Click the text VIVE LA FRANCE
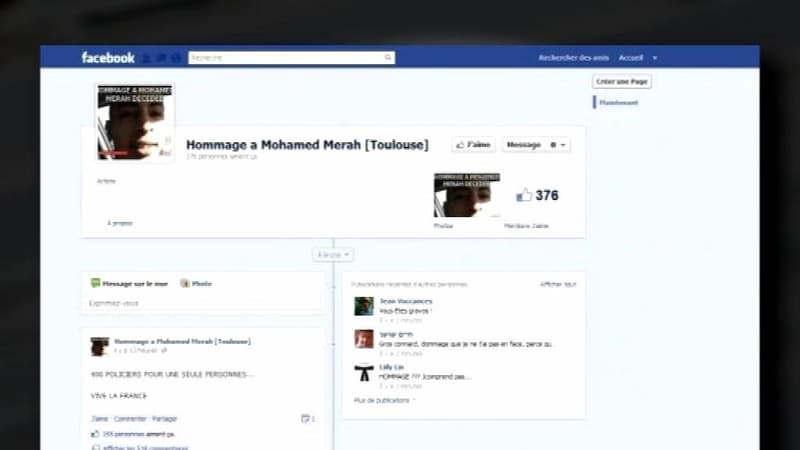 pos(119,396)
